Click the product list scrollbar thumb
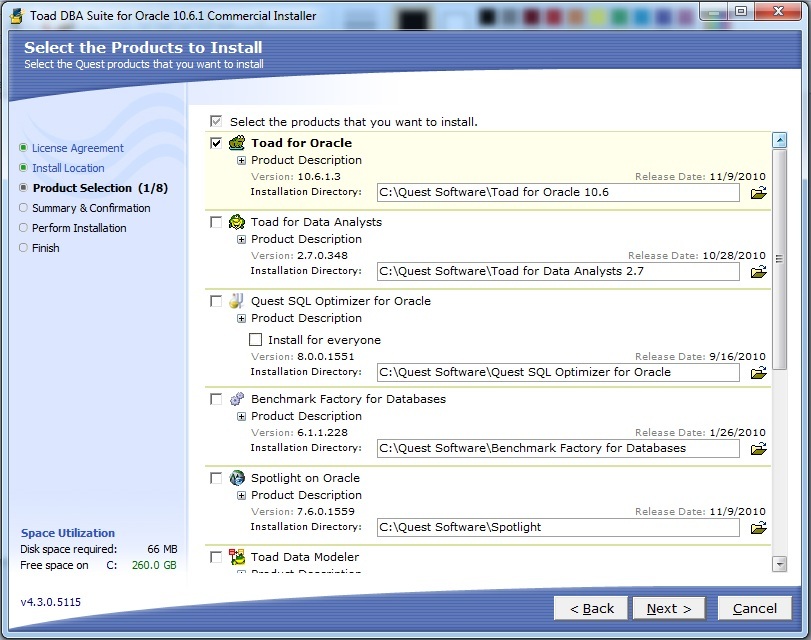This screenshot has height=640, width=811. 779,259
